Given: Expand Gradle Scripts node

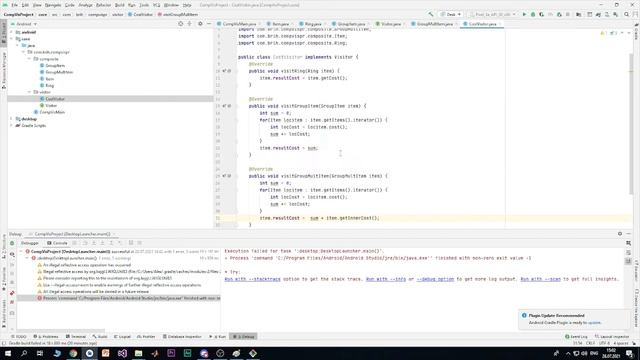Looking at the screenshot, I should 11,126.
